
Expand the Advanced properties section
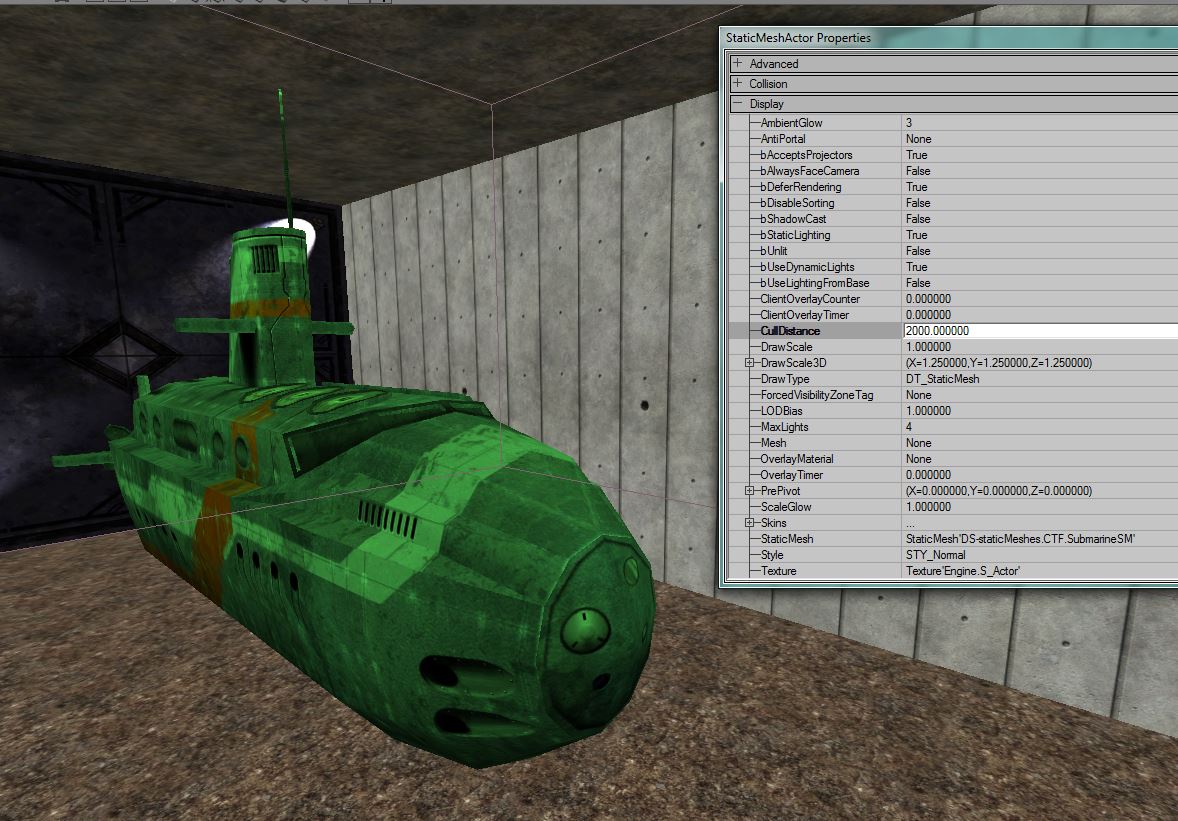click(x=738, y=64)
